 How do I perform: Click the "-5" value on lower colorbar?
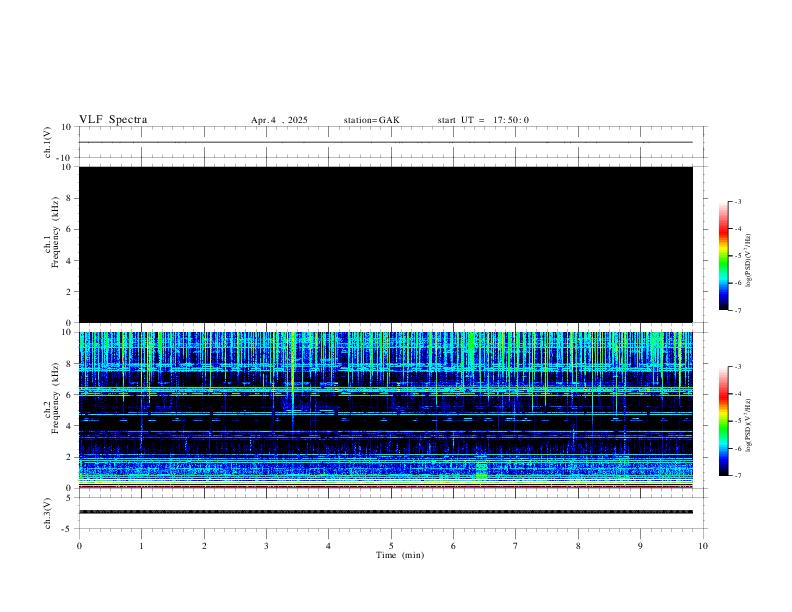click(x=737, y=421)
